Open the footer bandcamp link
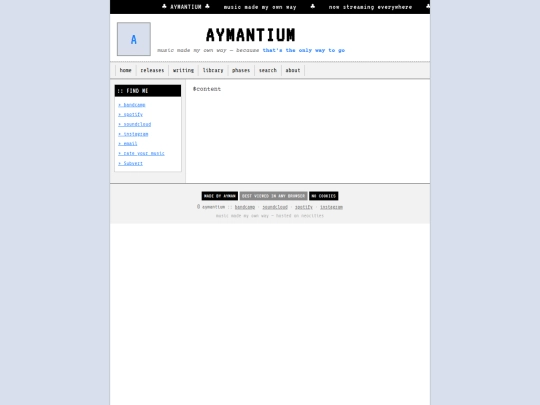The image size is (540, 405). [x=245, y=207]
